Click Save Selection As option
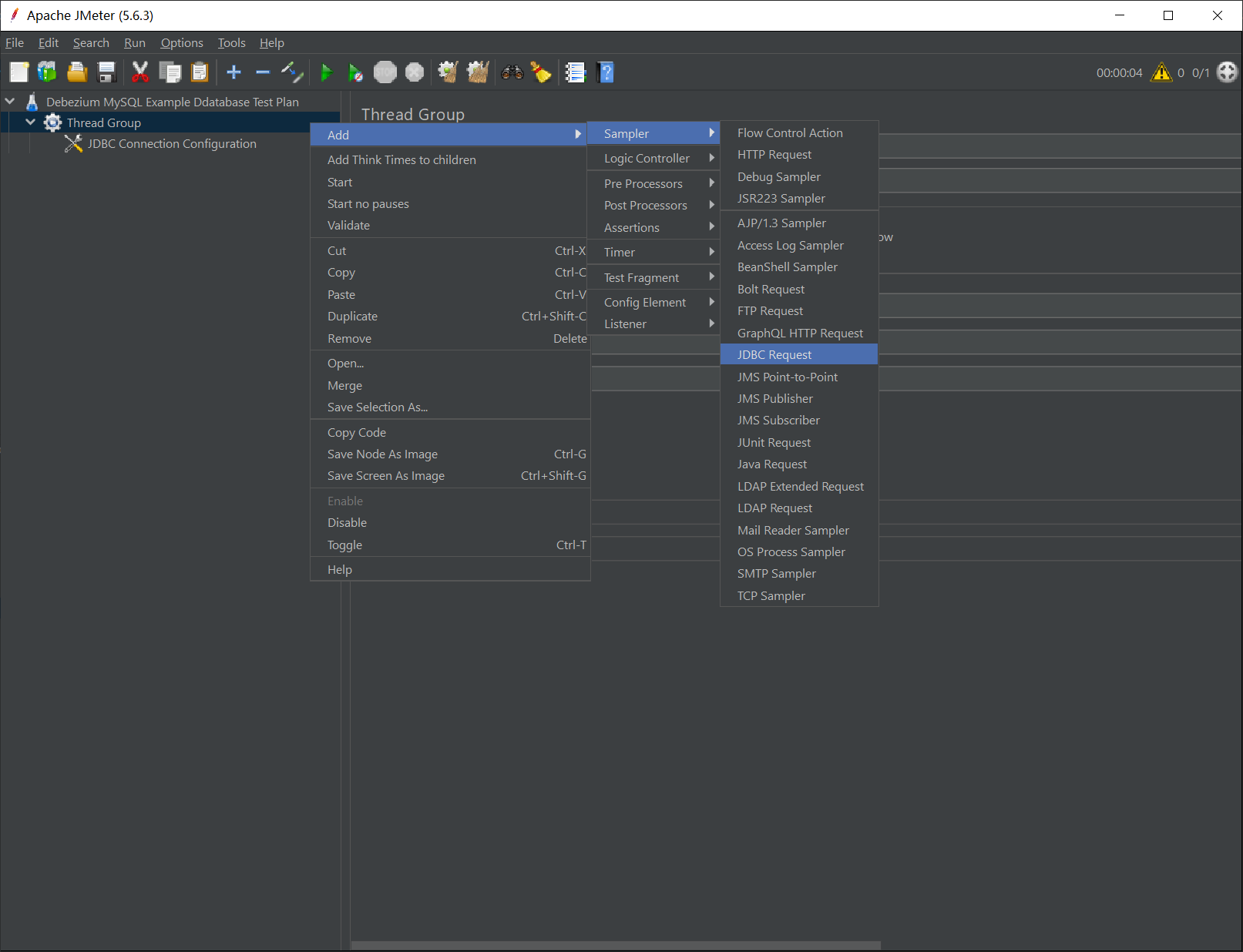Screen dimensions: 1243x952 (x=450, y=407)
